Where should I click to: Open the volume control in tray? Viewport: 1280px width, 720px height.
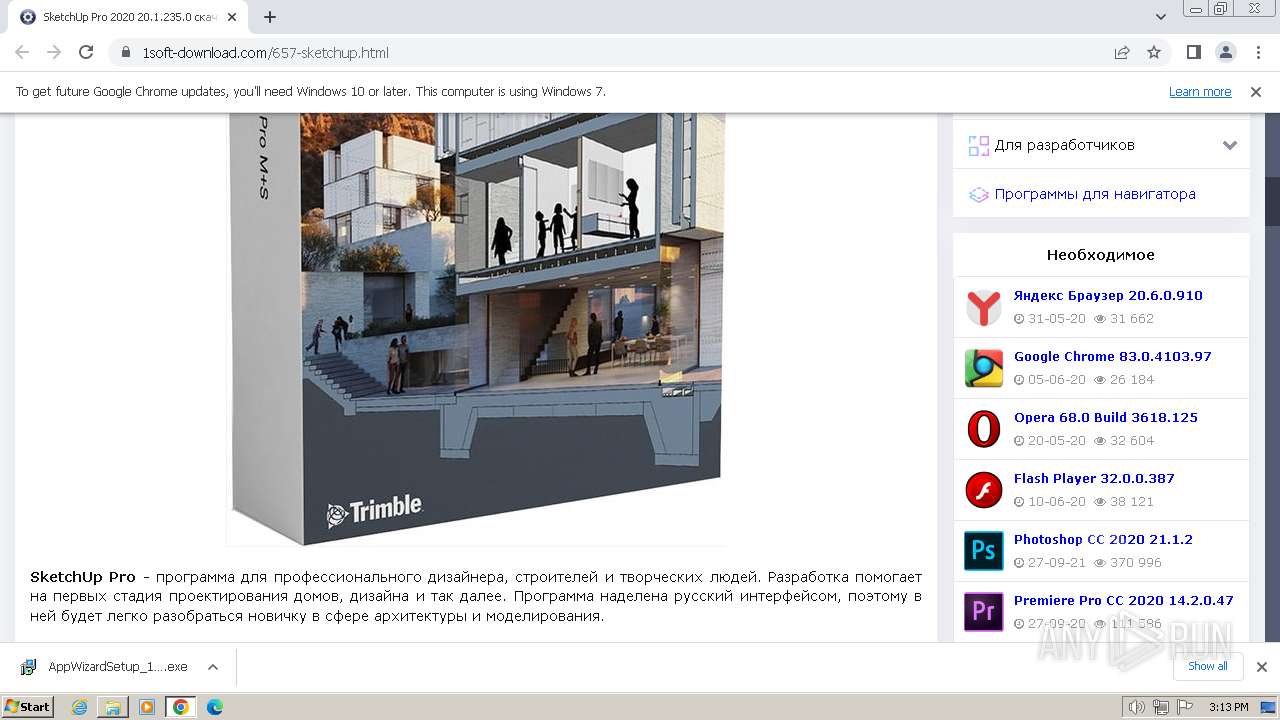click(1137, 707)
